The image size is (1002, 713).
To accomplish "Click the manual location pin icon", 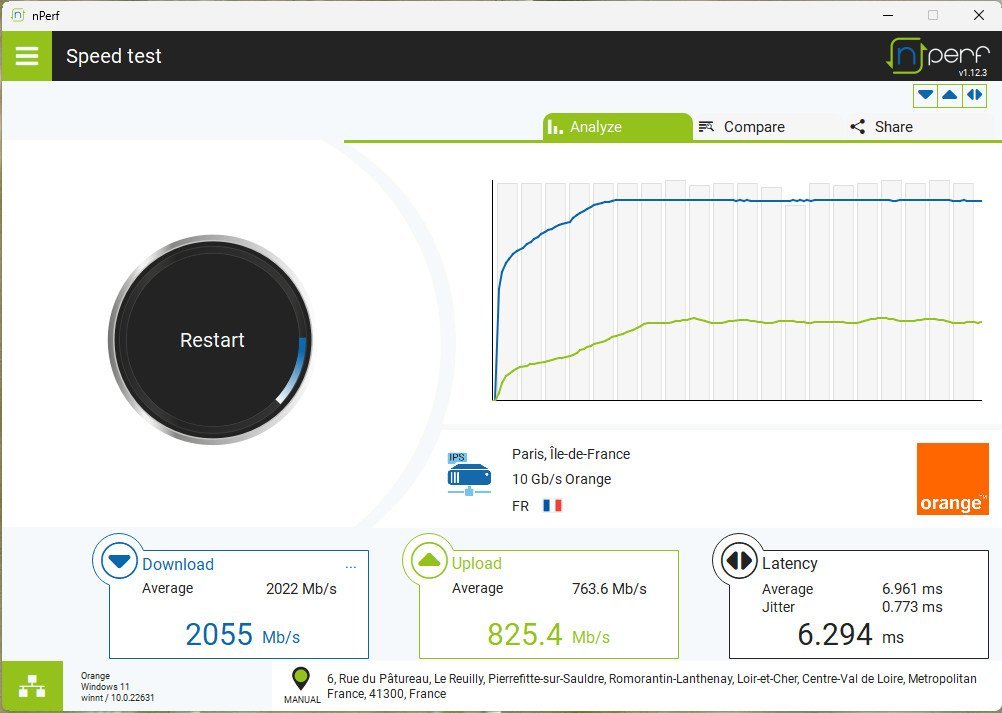I will tap(301, 680).
